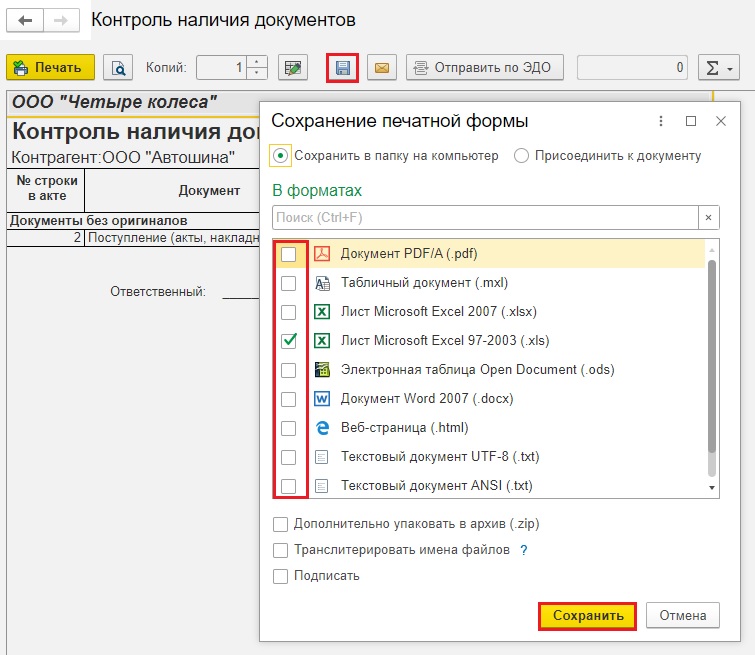Viewport: 755px width, 655px height.
Task: Open print preview with magnifier icon
Action: 118,68
